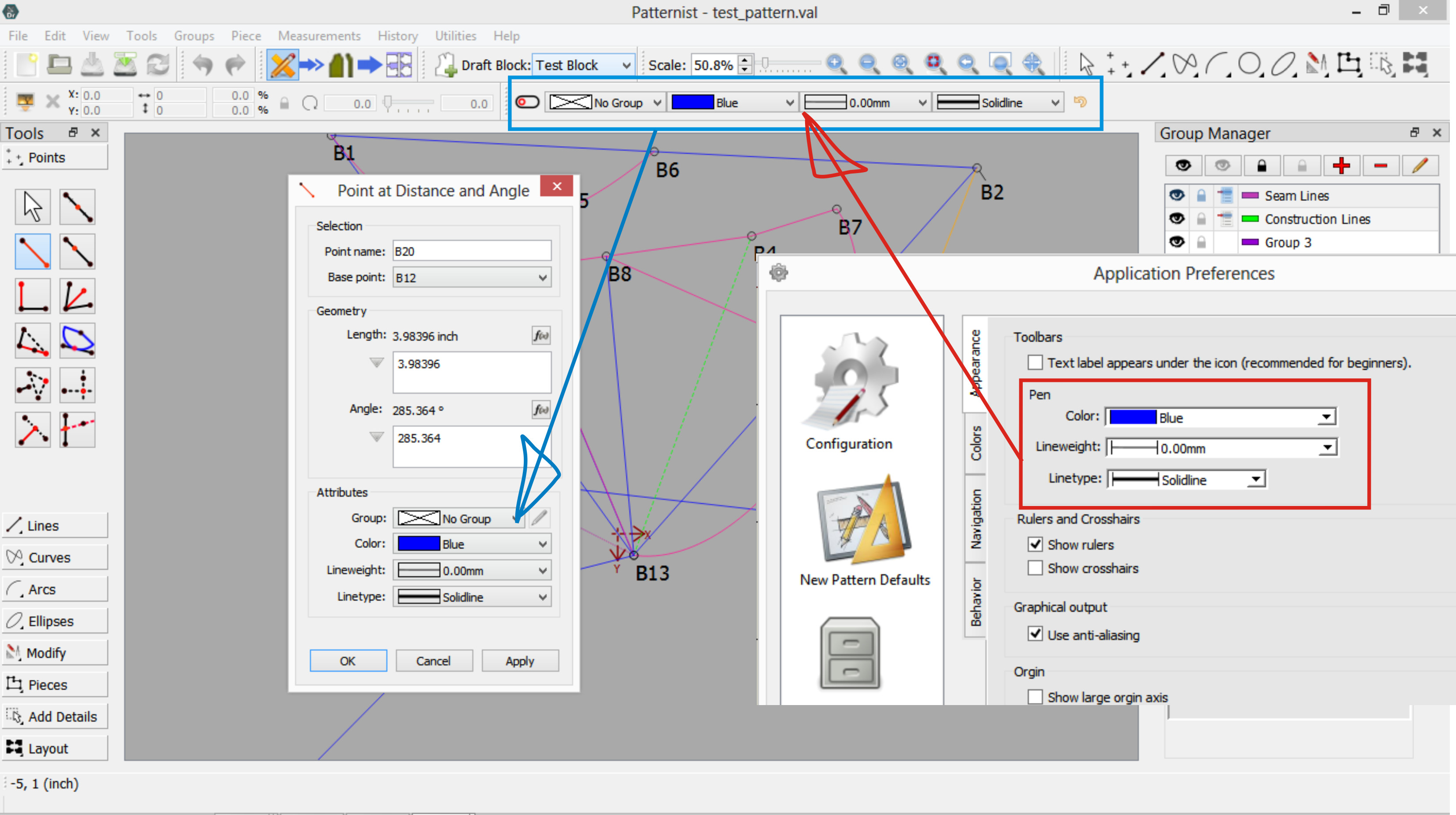Uncheck Use anti-aliasing checkbox

point(1035,634)
